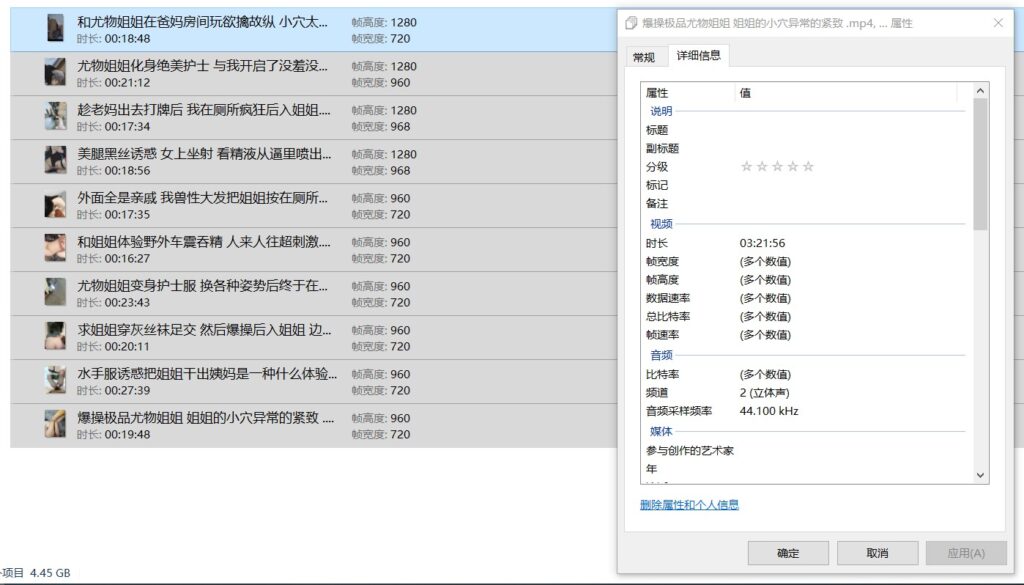Click 帧高度 1280 in the 00:18:56 row
This screenshot has height=585, width=1024.
(384, 154)
